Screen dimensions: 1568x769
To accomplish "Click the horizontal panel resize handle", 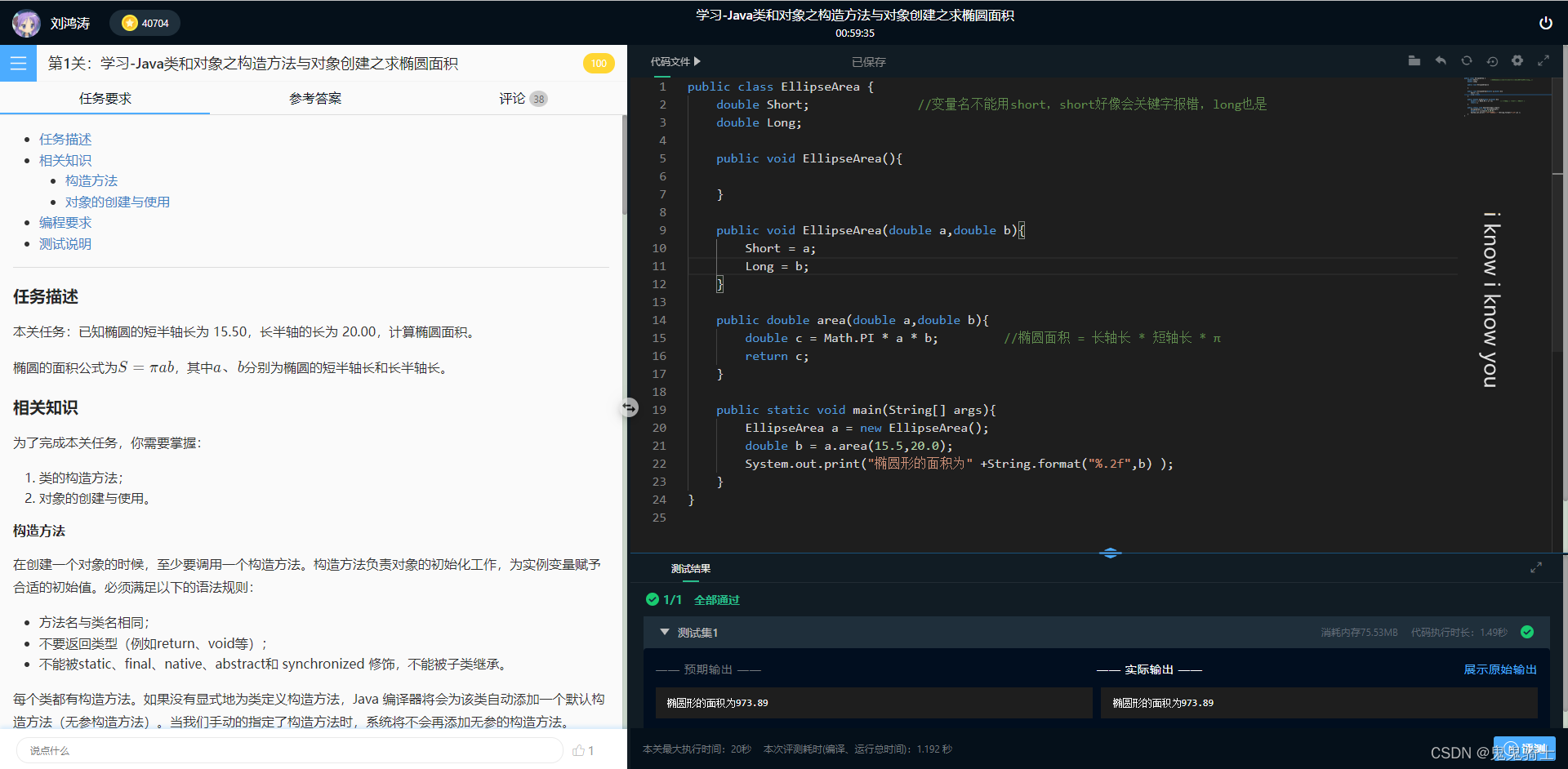I will [x=1110, y=553].
